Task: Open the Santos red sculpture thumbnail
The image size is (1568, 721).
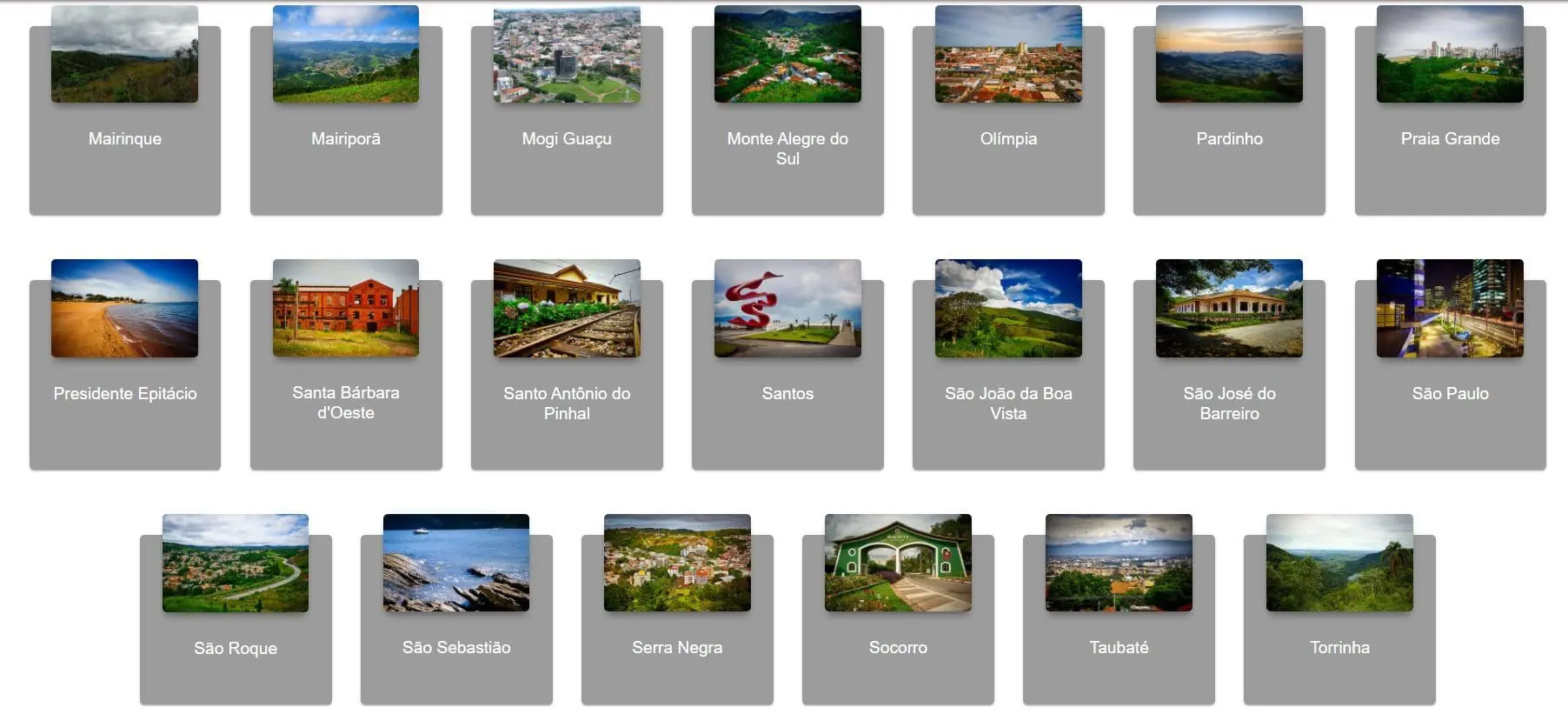Action: coord(787,308)
